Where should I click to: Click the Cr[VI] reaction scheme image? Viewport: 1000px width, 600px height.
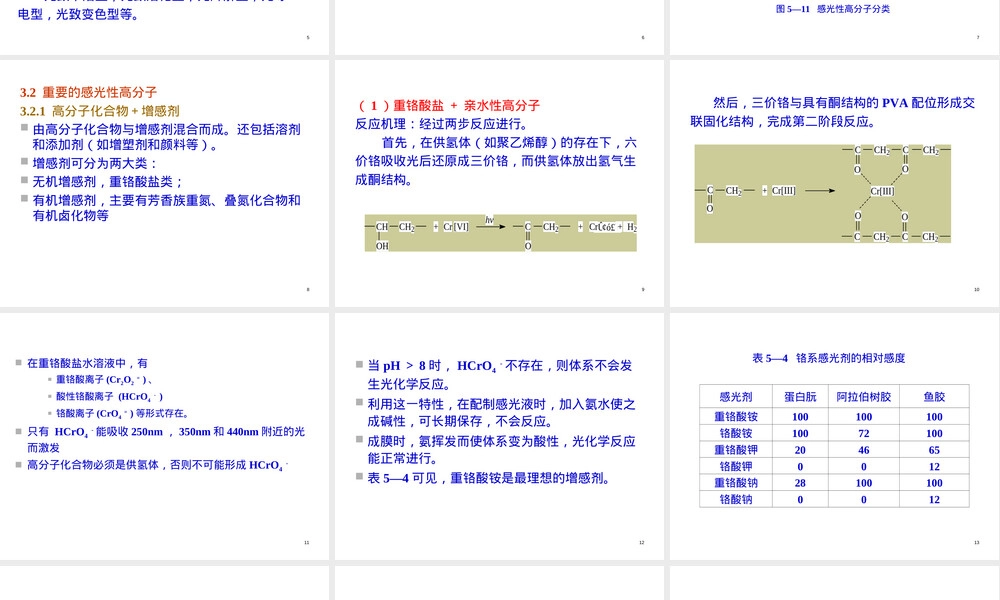pos(501,233)
